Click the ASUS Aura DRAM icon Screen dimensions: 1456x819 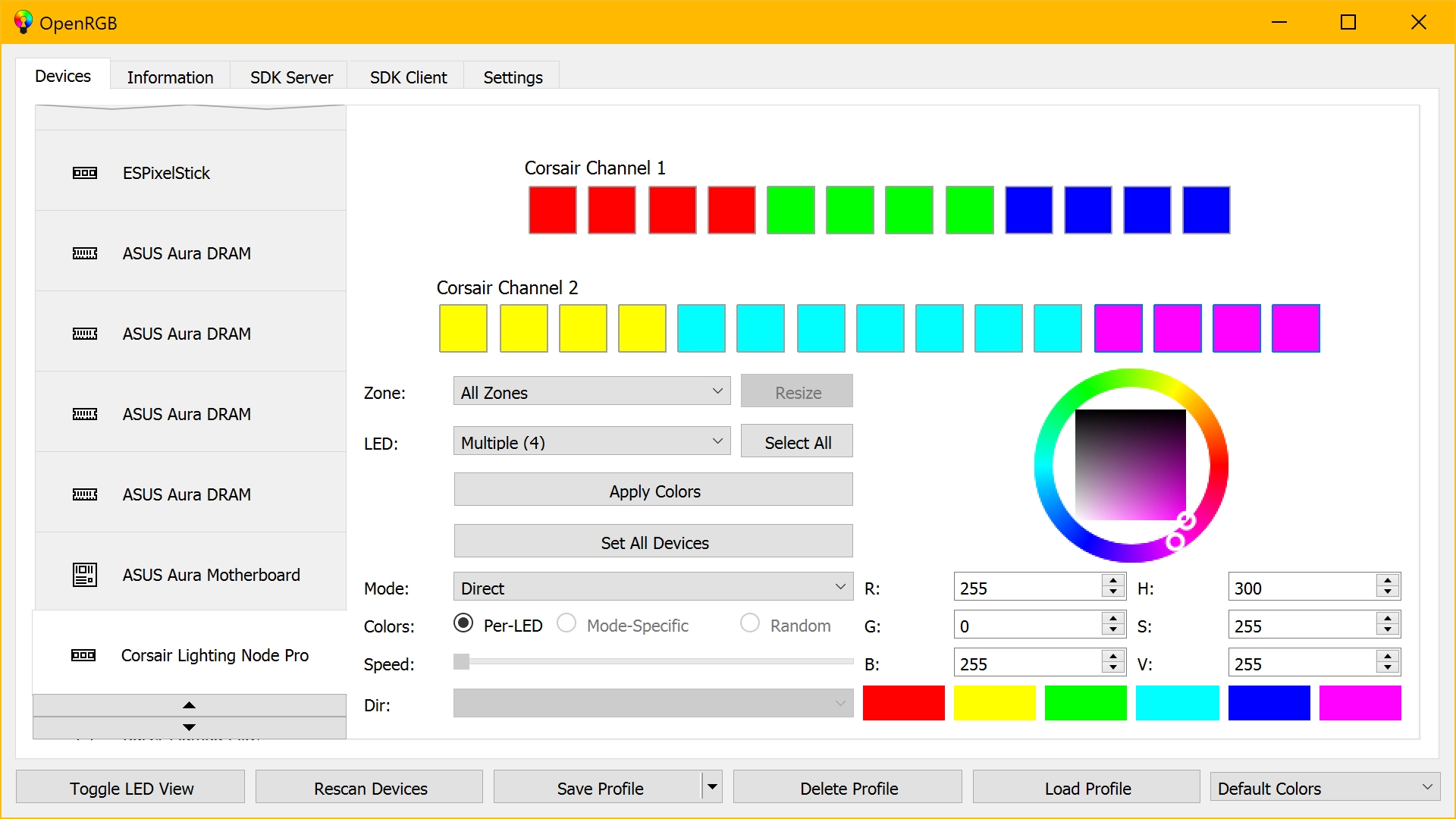coord(85,253)
